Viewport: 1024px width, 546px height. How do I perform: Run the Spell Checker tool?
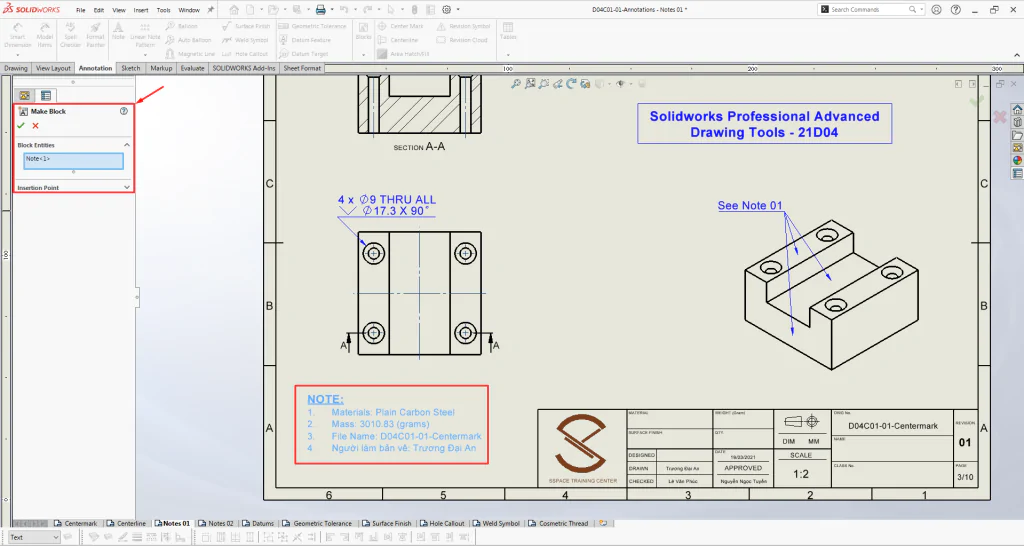coord(71,35)
